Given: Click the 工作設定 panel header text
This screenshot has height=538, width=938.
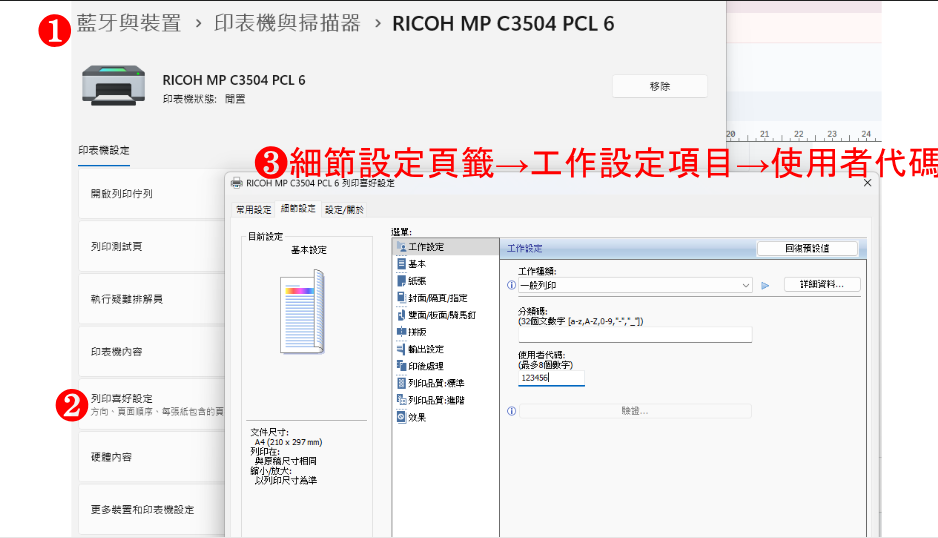Looking at the screenshot, I should [x=525, y=248].
